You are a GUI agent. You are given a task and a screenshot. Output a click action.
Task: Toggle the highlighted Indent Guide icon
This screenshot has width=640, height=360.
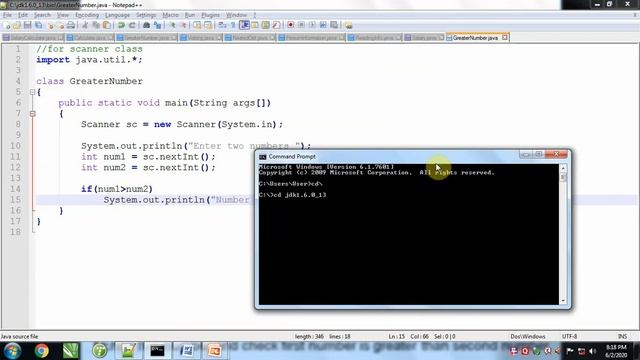pyautogui.click(x=244, y=25)
